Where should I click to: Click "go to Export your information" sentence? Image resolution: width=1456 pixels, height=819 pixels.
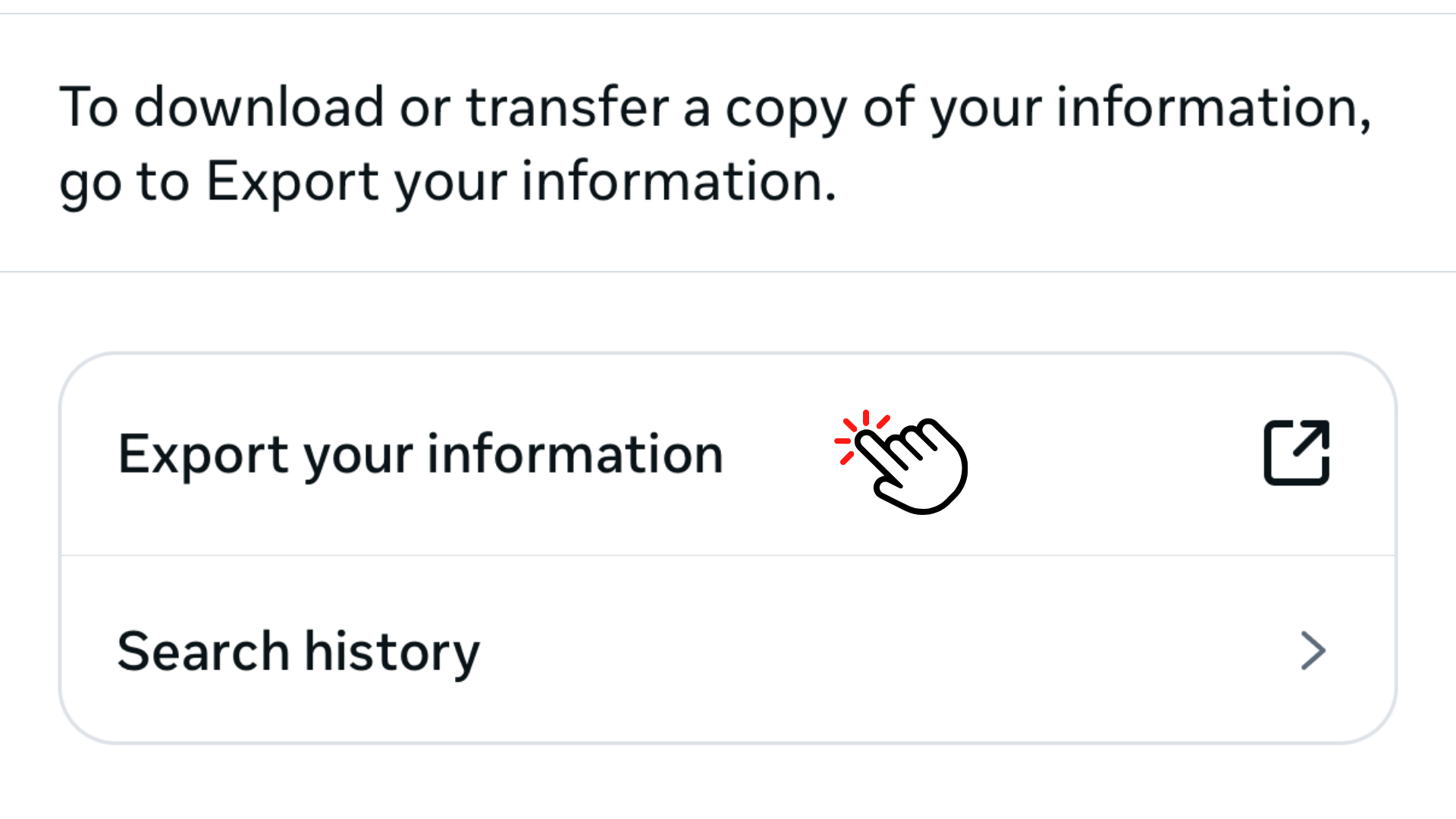point(447,182)
